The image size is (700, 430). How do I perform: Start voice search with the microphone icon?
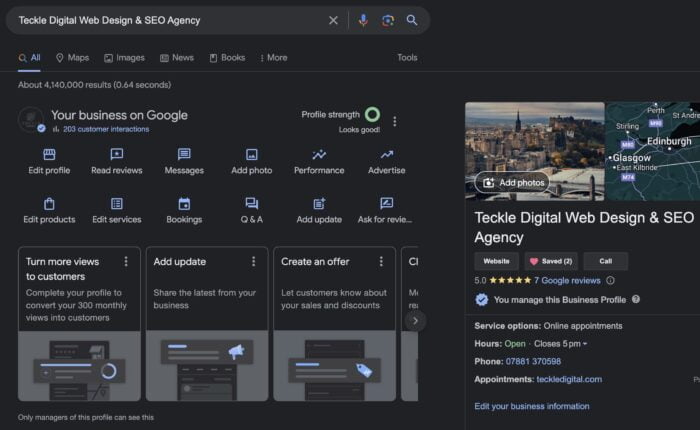pyautogui.click(x=363, y=20)
